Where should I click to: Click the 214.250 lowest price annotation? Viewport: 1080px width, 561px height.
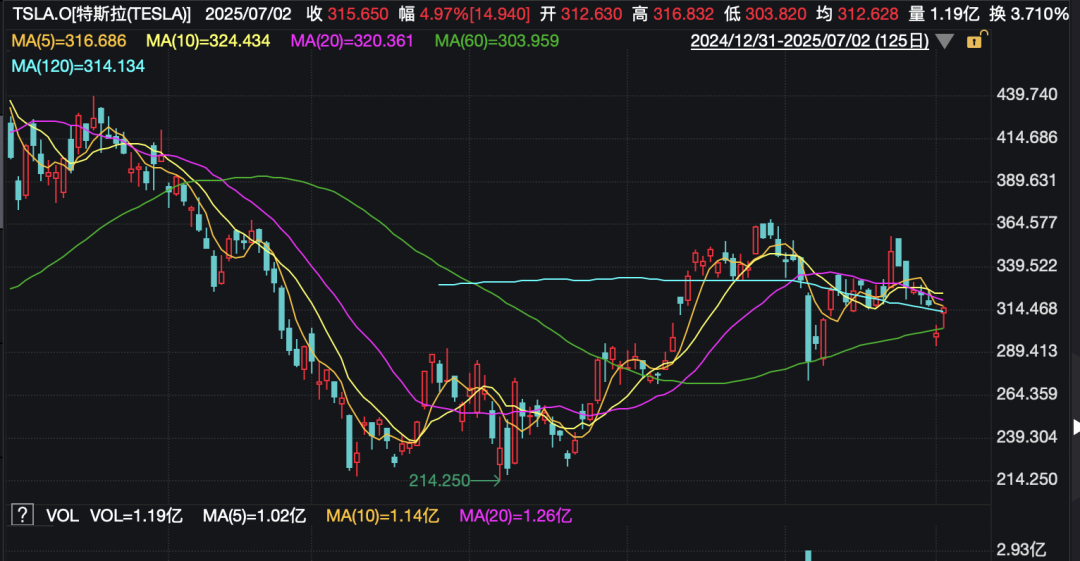tap(439, 480)
